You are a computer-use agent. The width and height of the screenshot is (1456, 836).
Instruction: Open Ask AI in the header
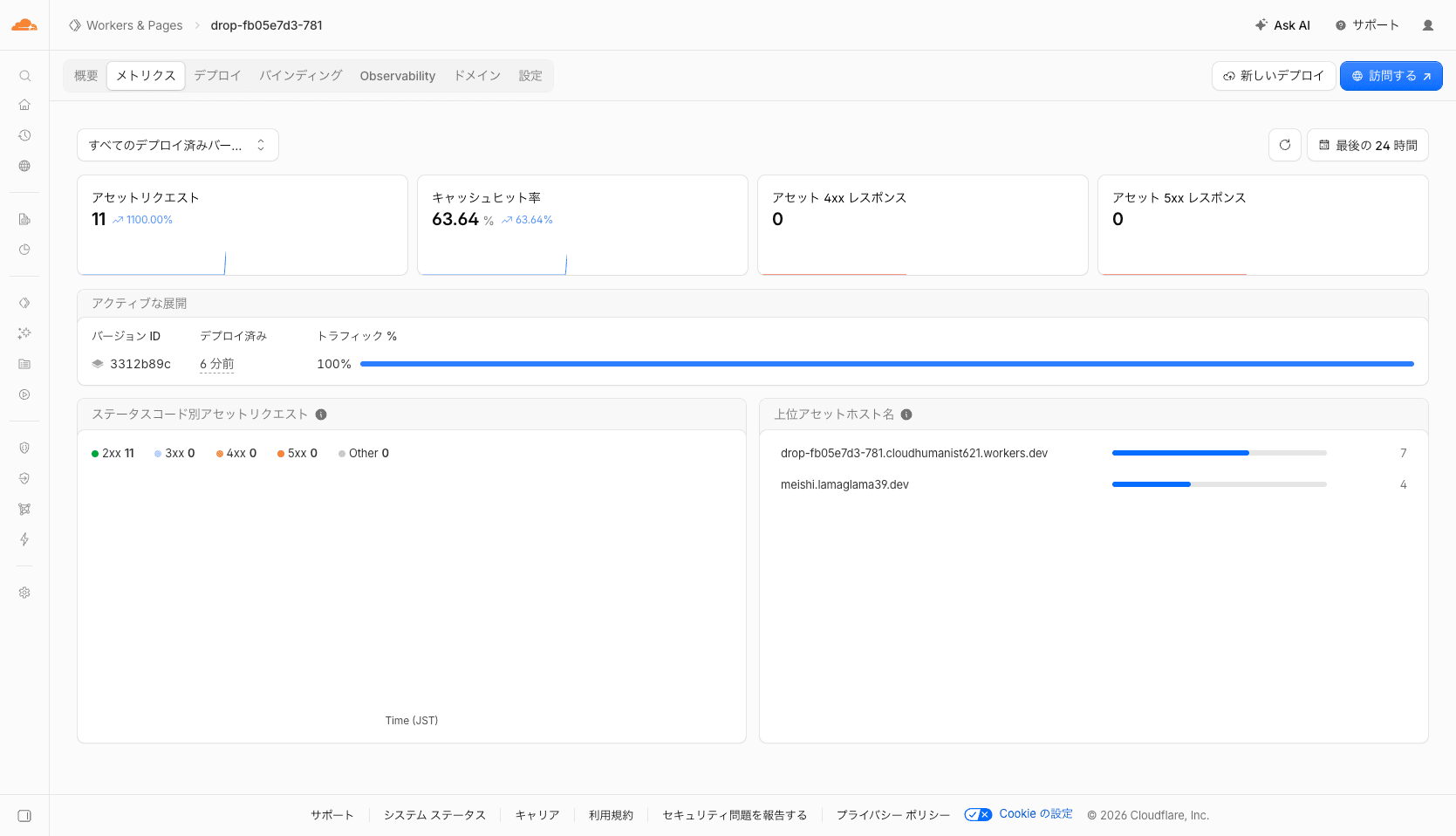coord(1282,25)
